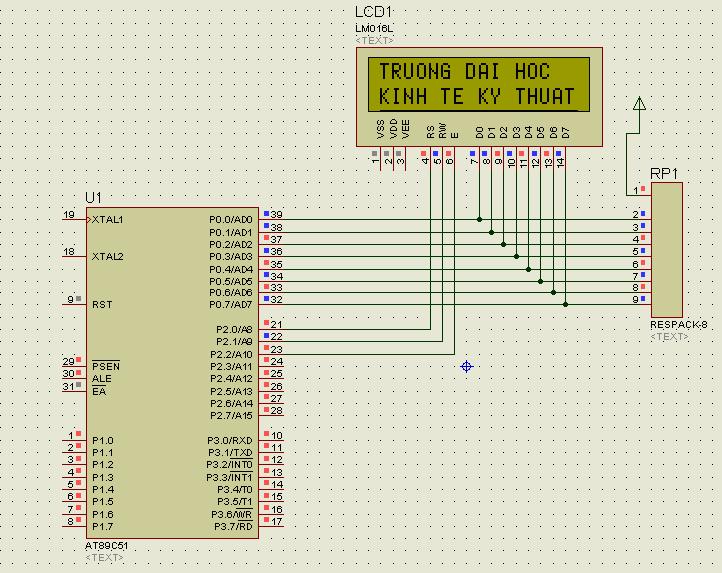Click pin number 9 on RP1
Image resolution: width=722 pixels, height=573 pixels.
pos(635,299)
